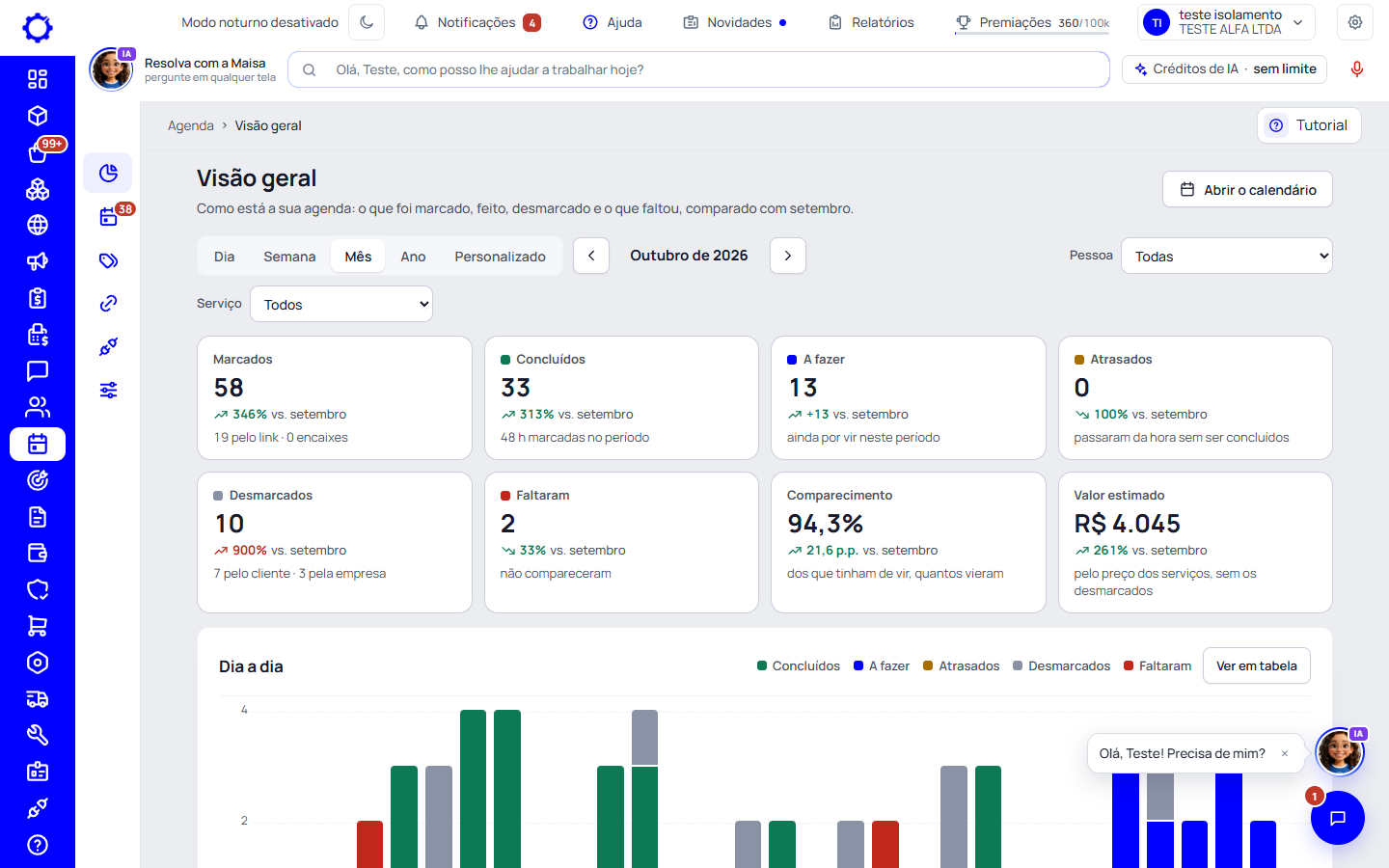The image size is (1389, 868).
Task: Select the Personalizado period tab
Action: pos(500,257)
